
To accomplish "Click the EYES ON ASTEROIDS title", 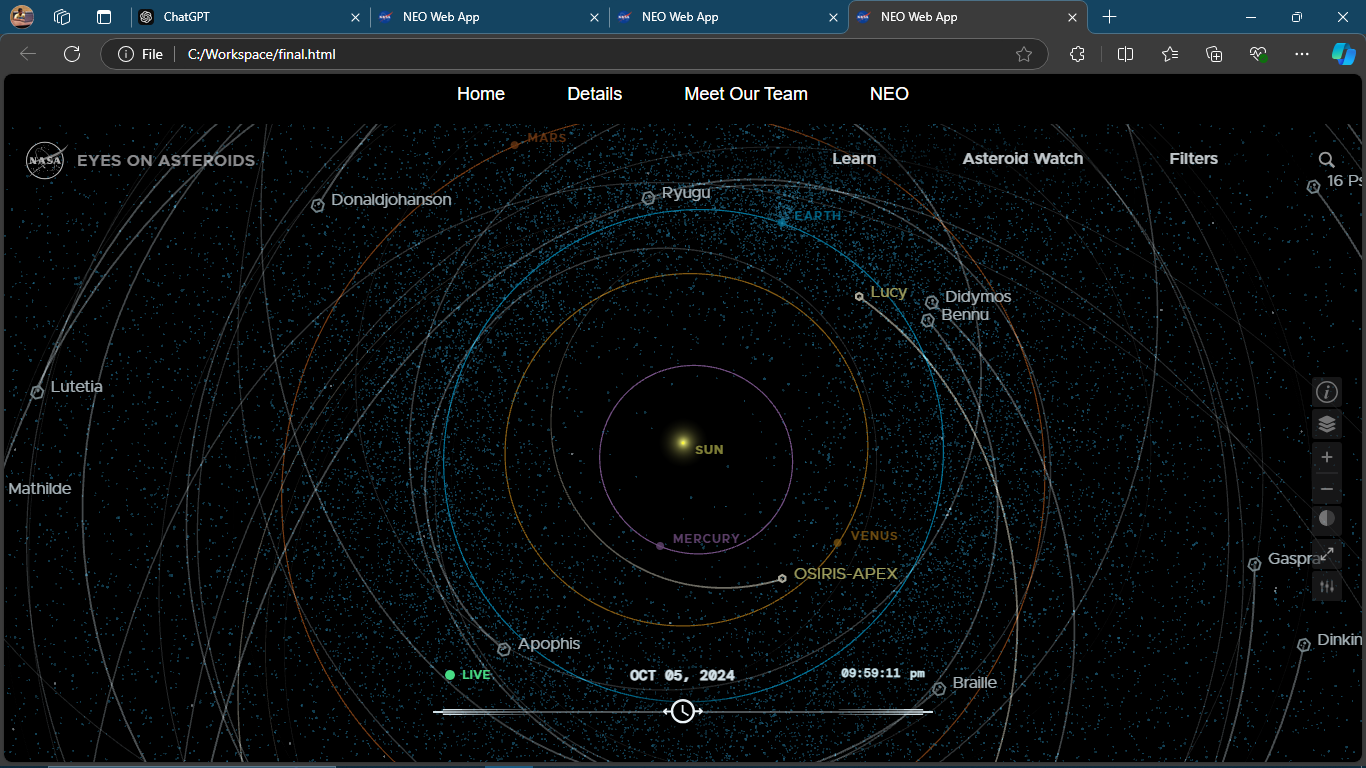I will pos(166,161).
